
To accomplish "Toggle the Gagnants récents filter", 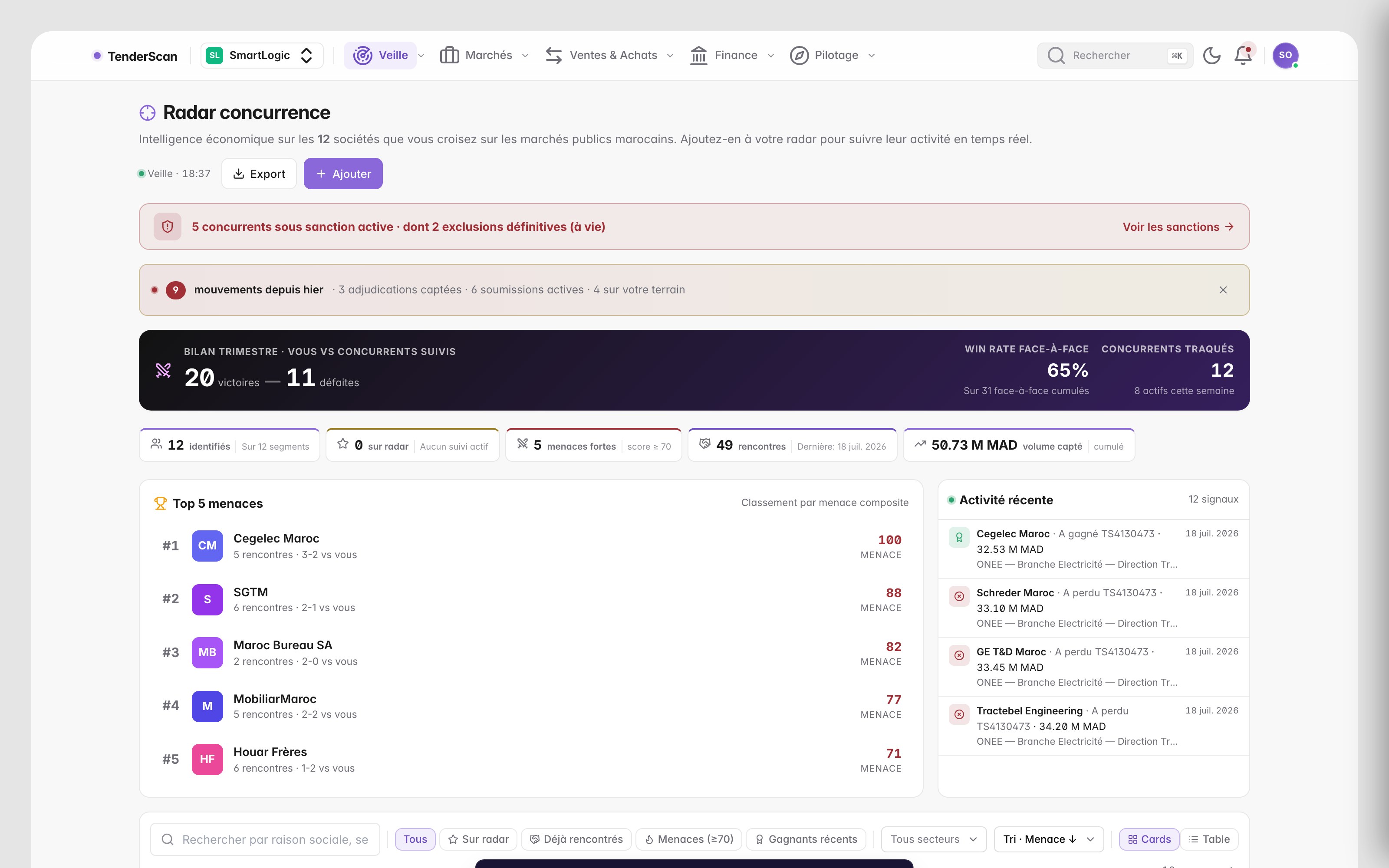I will pyautogui.click(x=806, y=839).
